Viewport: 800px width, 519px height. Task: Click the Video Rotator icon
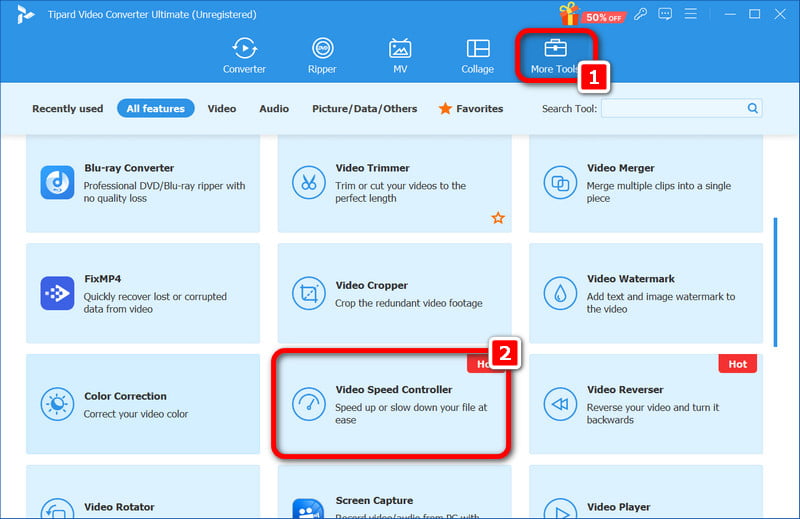coord(57,509)
